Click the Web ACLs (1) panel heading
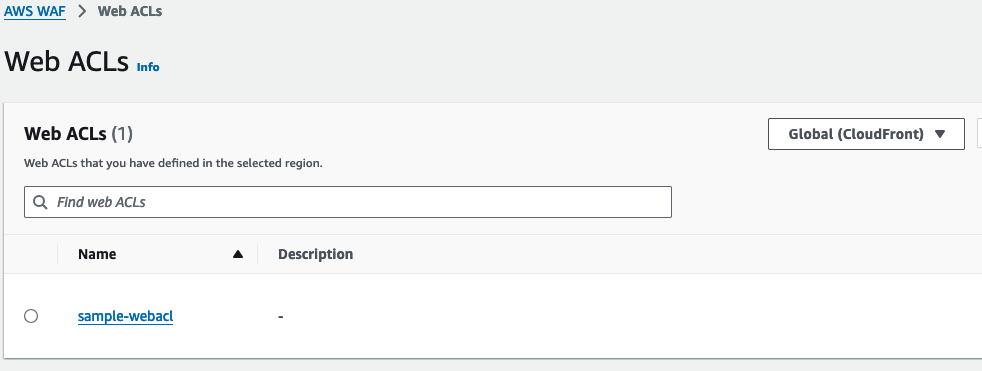Screen dimensions: 982x371 pos(78,133)
